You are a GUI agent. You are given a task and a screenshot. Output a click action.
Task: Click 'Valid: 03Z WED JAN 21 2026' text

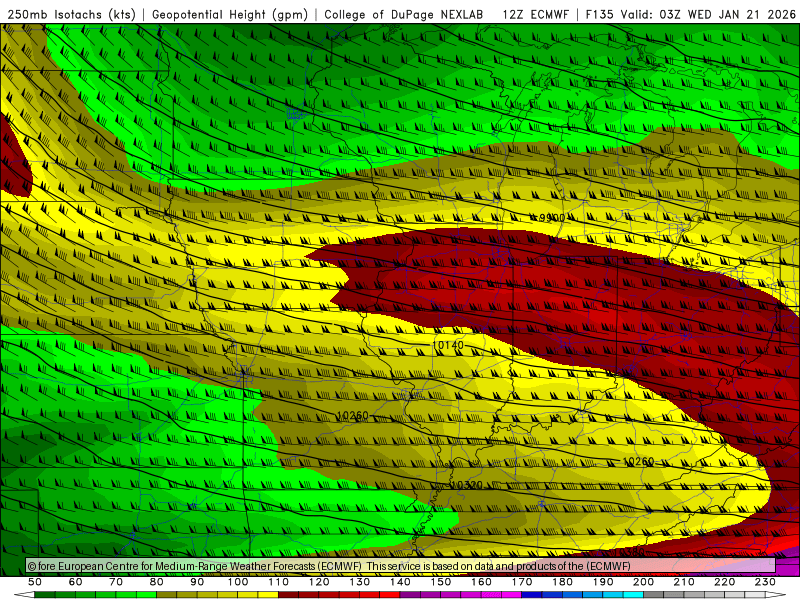click(x=708, y=14)
